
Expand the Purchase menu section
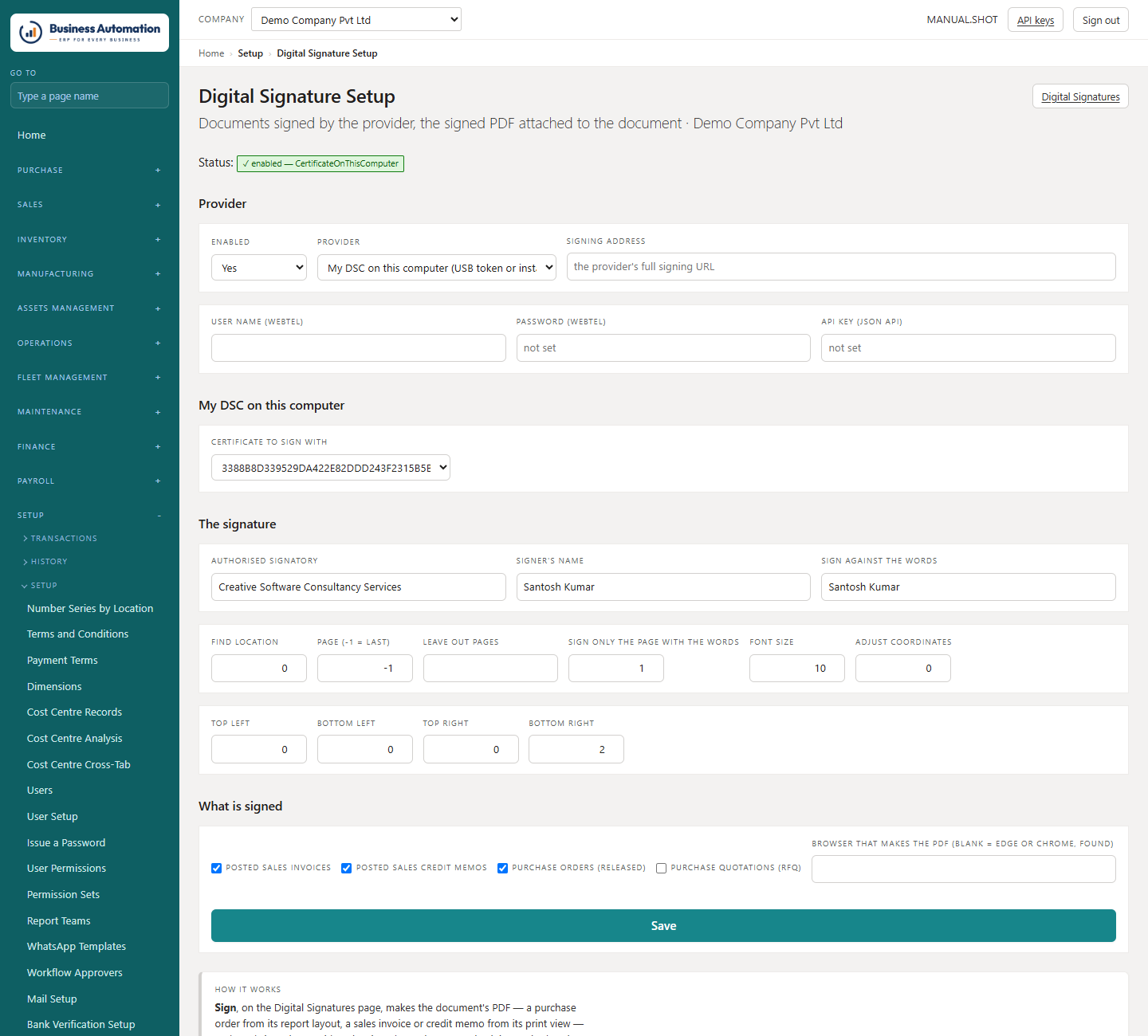pyautogui.click(x=89, y=170)
